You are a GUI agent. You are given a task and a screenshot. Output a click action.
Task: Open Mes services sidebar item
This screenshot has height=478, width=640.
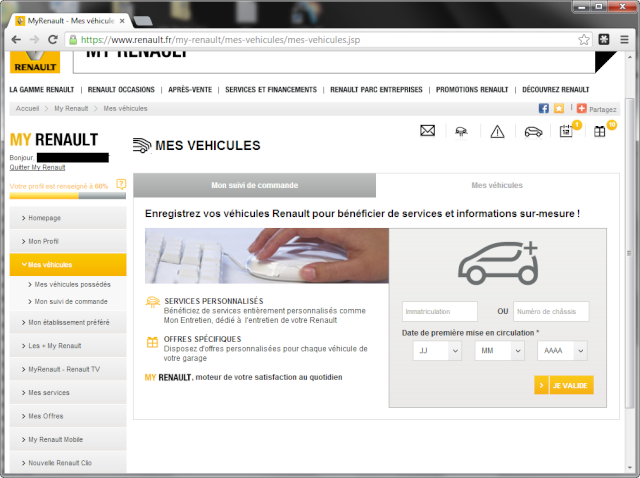pyautogui.click(x=68, y=393)
